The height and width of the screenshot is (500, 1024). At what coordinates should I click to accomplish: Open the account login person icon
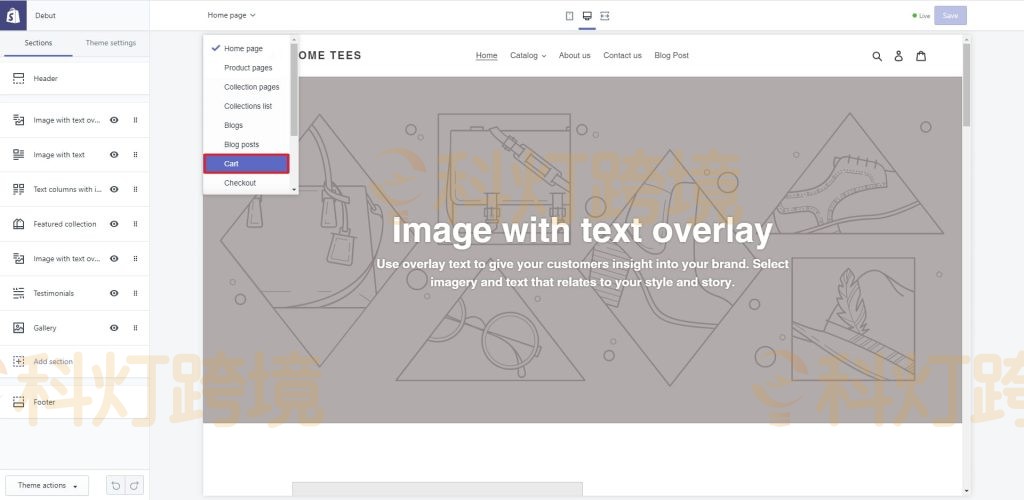point(899,56)
